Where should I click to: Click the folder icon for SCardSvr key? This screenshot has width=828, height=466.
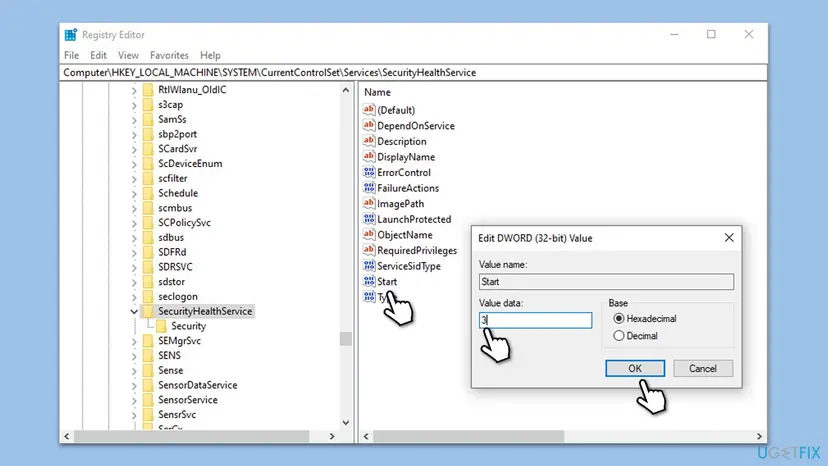coord(148,148)
